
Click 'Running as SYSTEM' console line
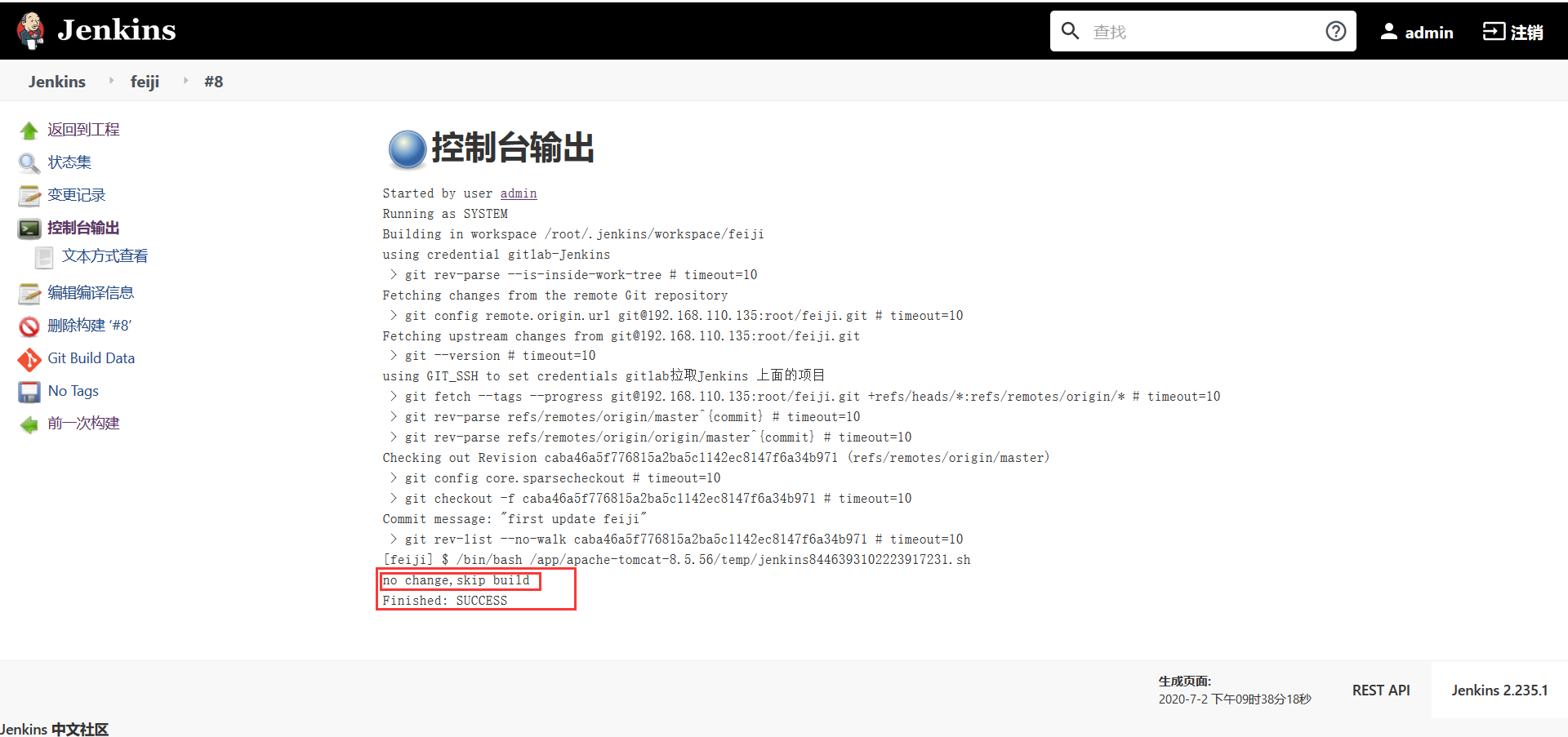(445, 214)
